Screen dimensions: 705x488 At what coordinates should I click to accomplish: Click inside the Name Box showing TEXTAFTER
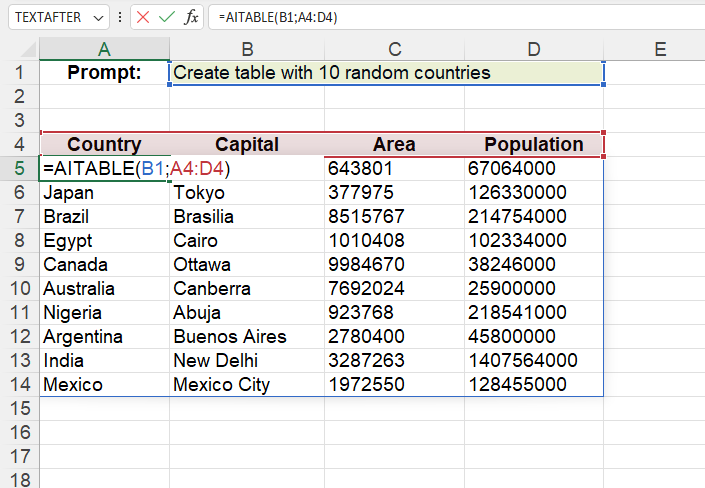pyautogui.click(x=48, y=18)
